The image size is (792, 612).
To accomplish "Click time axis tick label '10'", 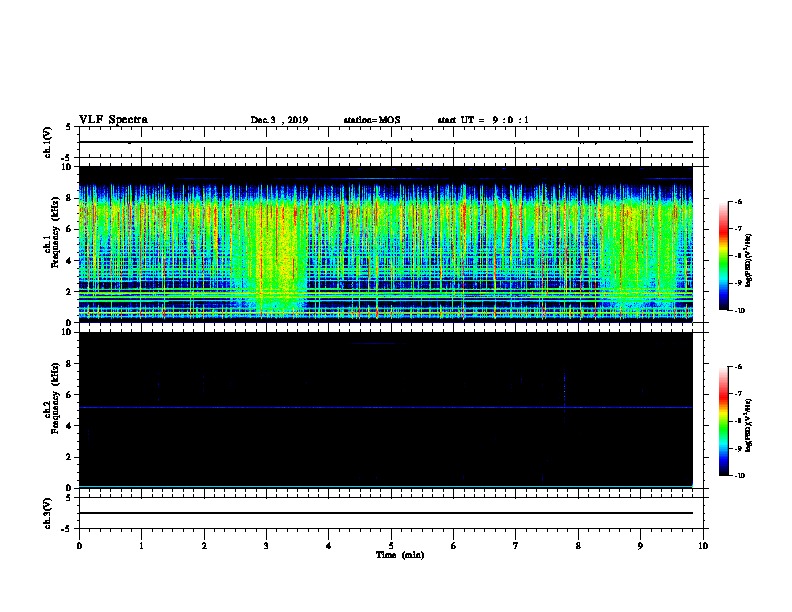I will [703, 546].
